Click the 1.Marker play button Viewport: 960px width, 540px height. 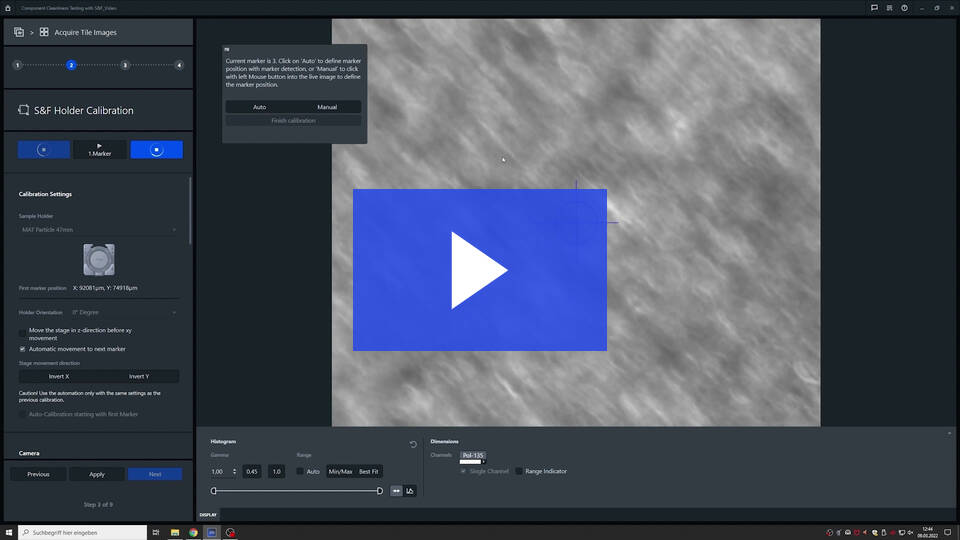[99, 149]
